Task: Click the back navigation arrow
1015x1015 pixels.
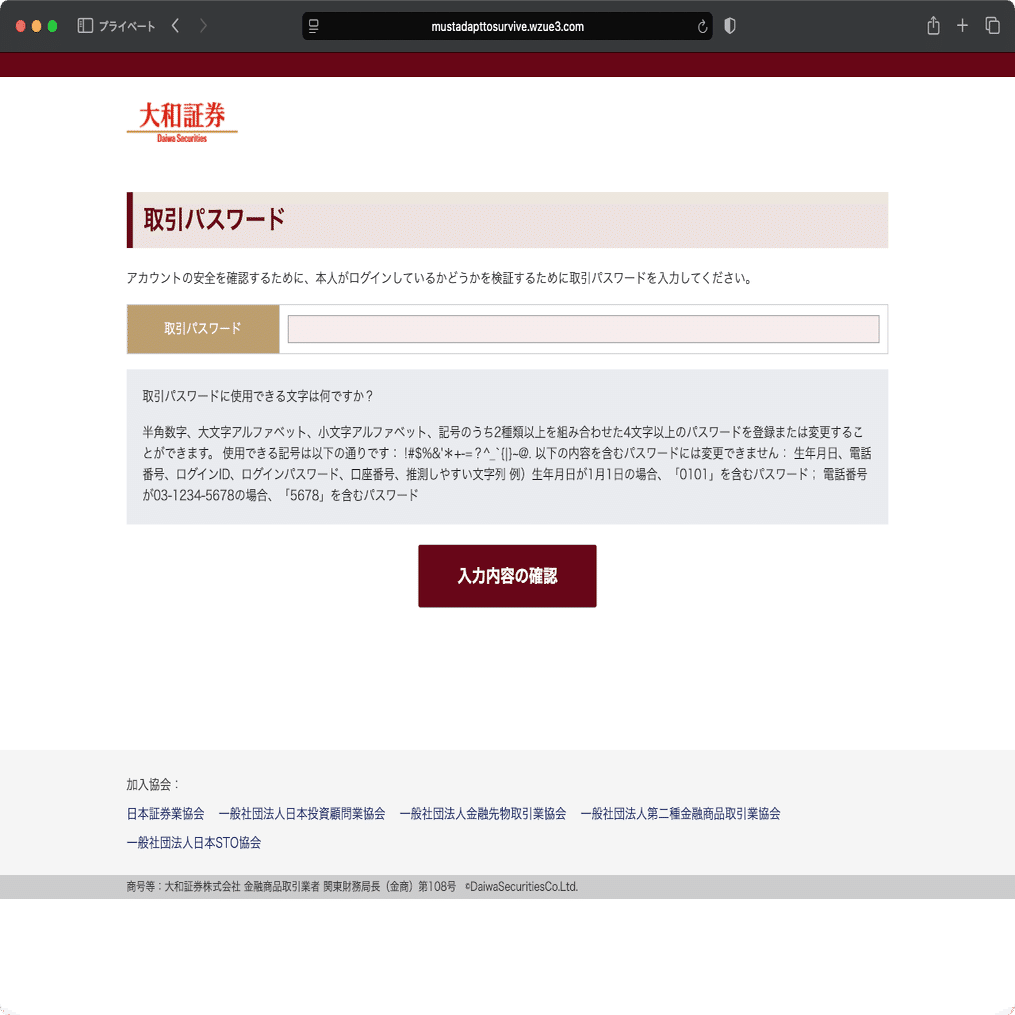Action: tap(174, 25)
